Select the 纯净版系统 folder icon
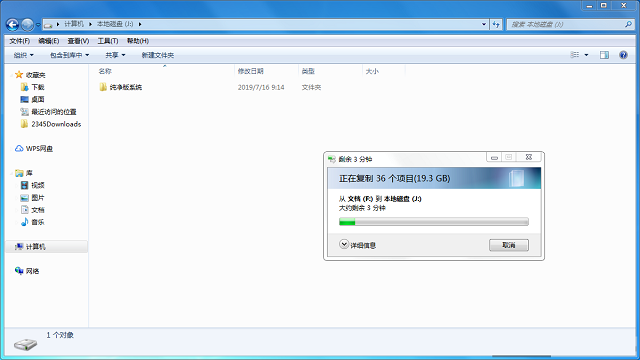Image resolution: width=640 pixels, height=360 pixels. click(103, 87)
